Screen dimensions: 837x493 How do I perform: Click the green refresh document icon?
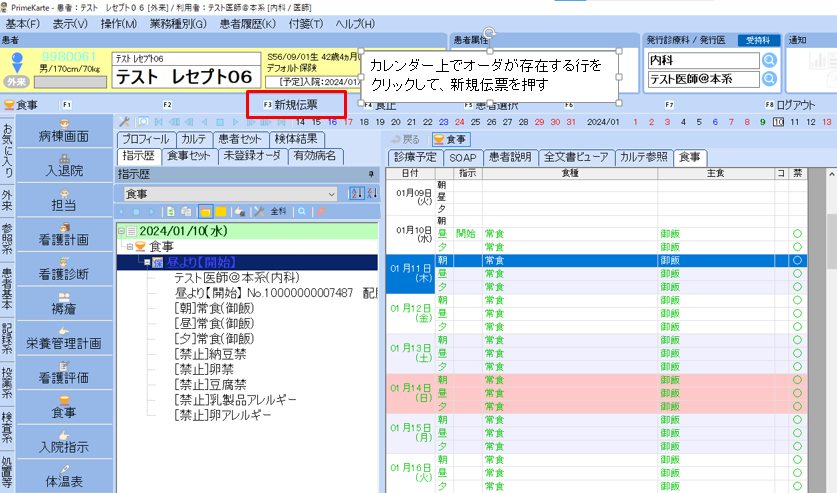171,211
